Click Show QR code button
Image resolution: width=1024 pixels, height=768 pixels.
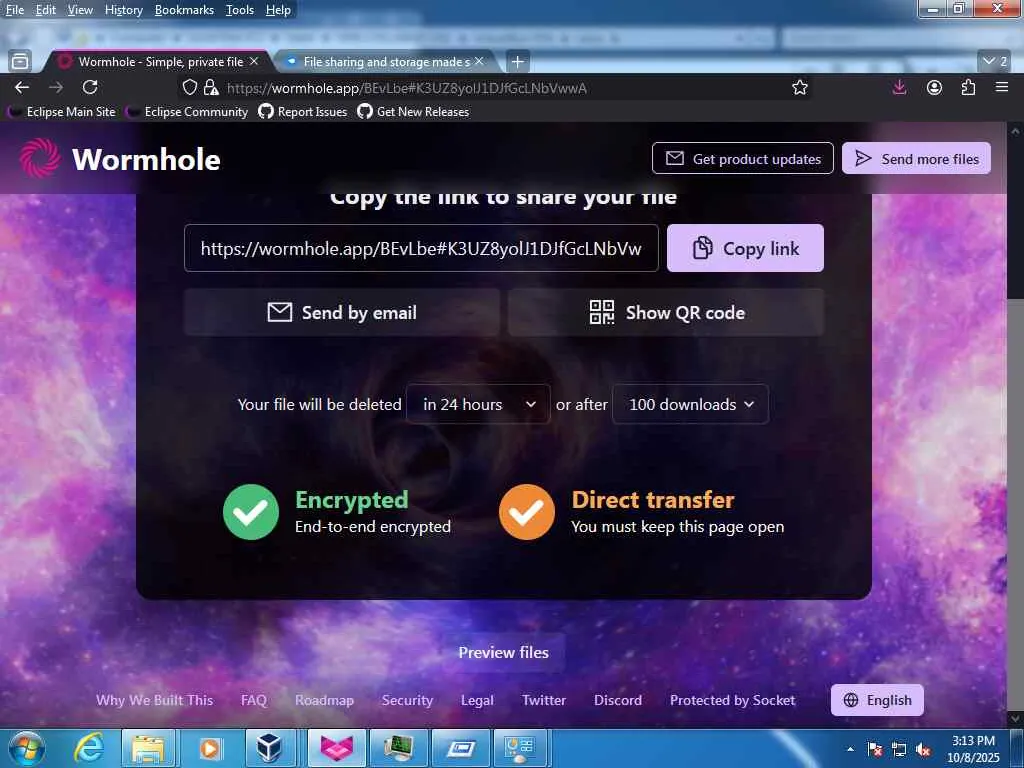click(x=666, y=312)
